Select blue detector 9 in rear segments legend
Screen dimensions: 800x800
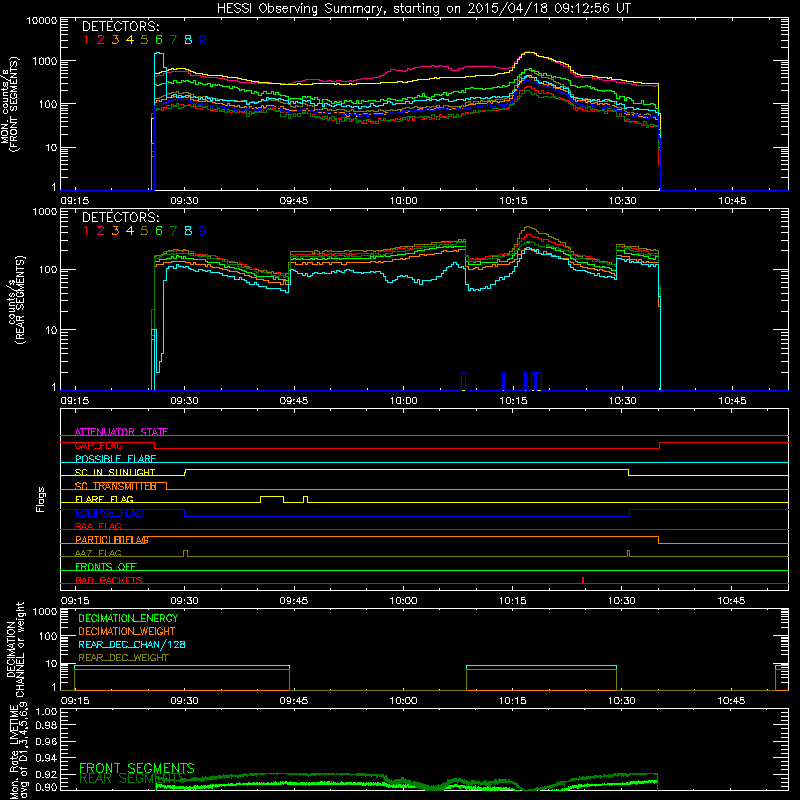click(x=203, y=231)
